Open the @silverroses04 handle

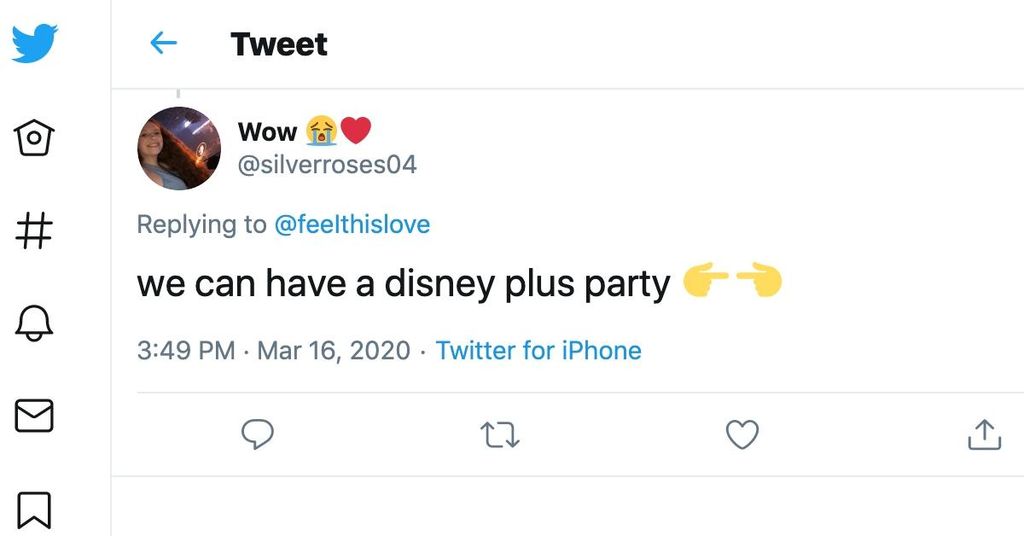(x=327, y=165)
